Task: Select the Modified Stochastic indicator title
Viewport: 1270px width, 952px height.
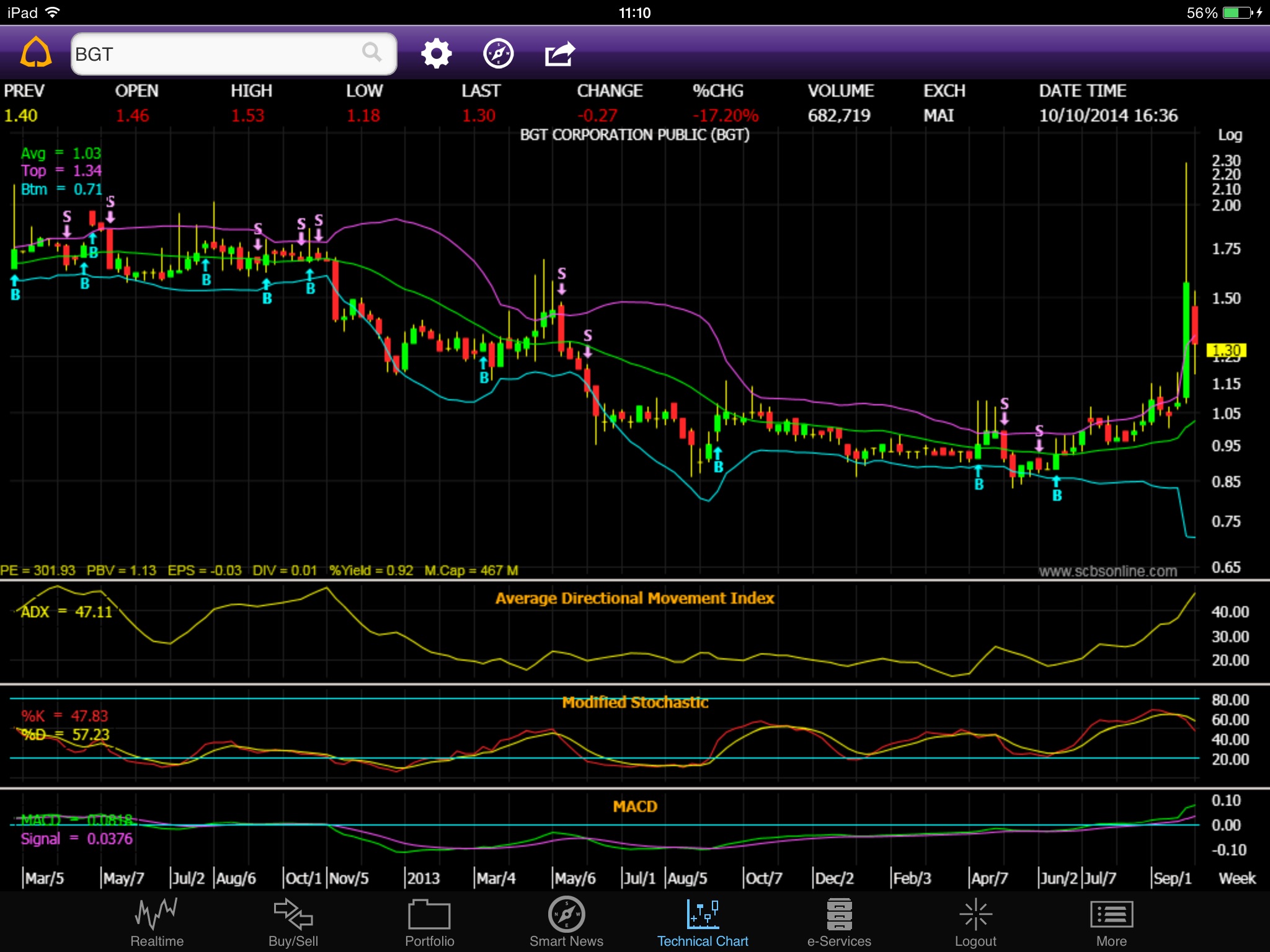Action: pyautogui.click(x=634, y=702)
